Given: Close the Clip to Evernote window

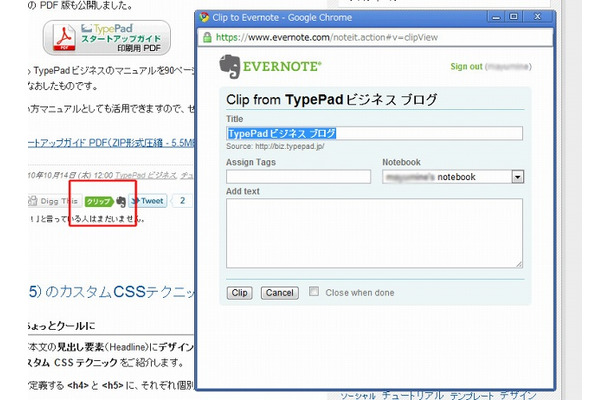Looking at the screenshot, I should click(x=537, y=17).
